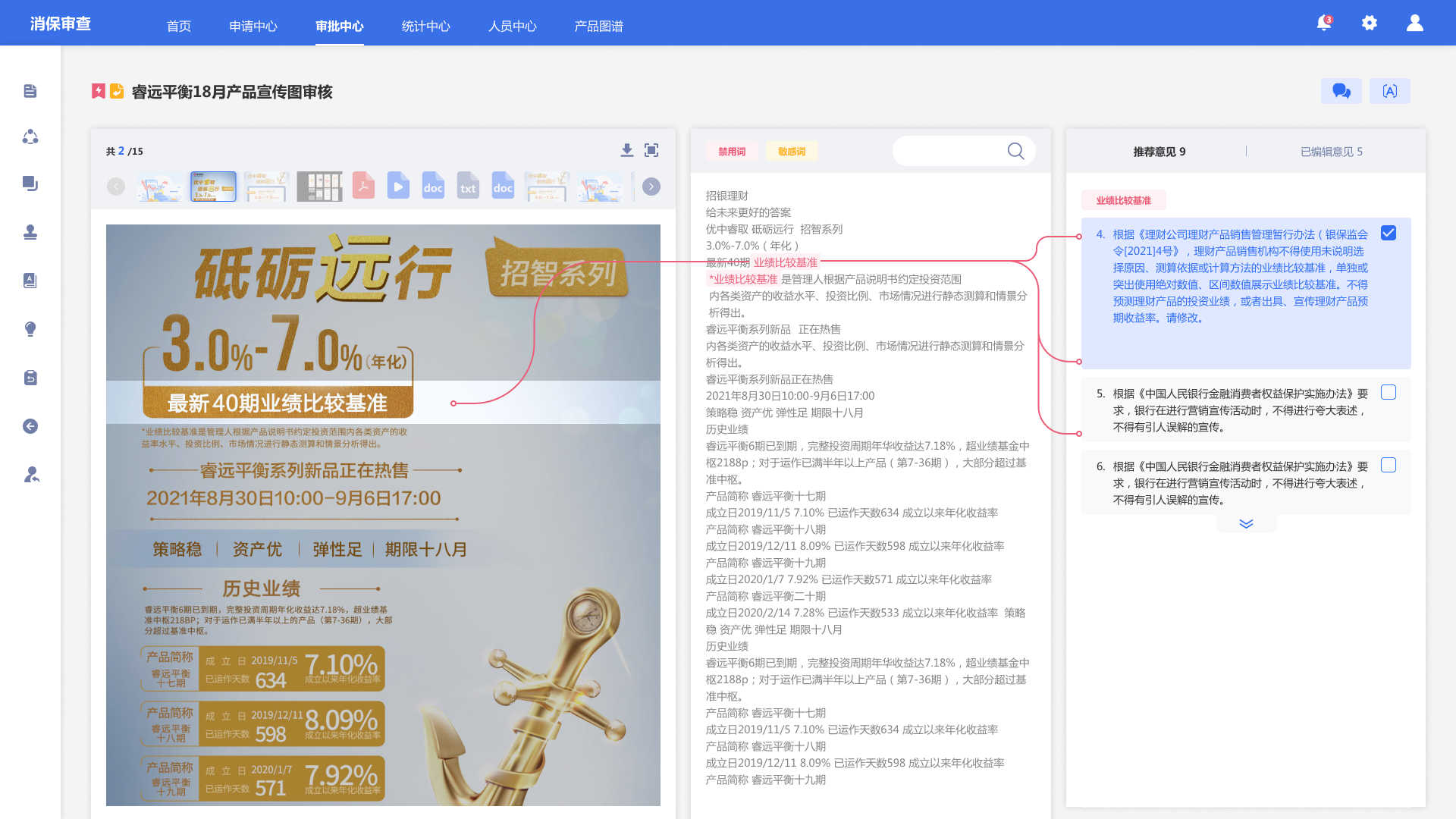
Task: Click the lightbulb sidebar icon
Action: point(30,329)
